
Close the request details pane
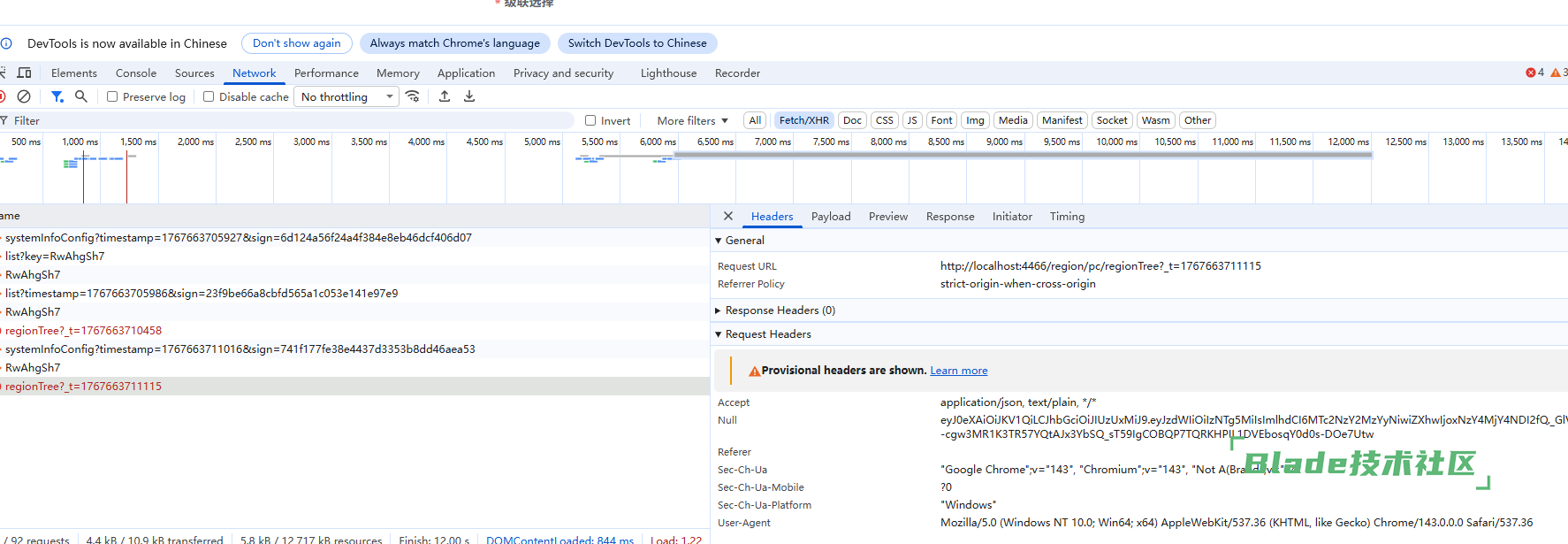tap(728, 216)
